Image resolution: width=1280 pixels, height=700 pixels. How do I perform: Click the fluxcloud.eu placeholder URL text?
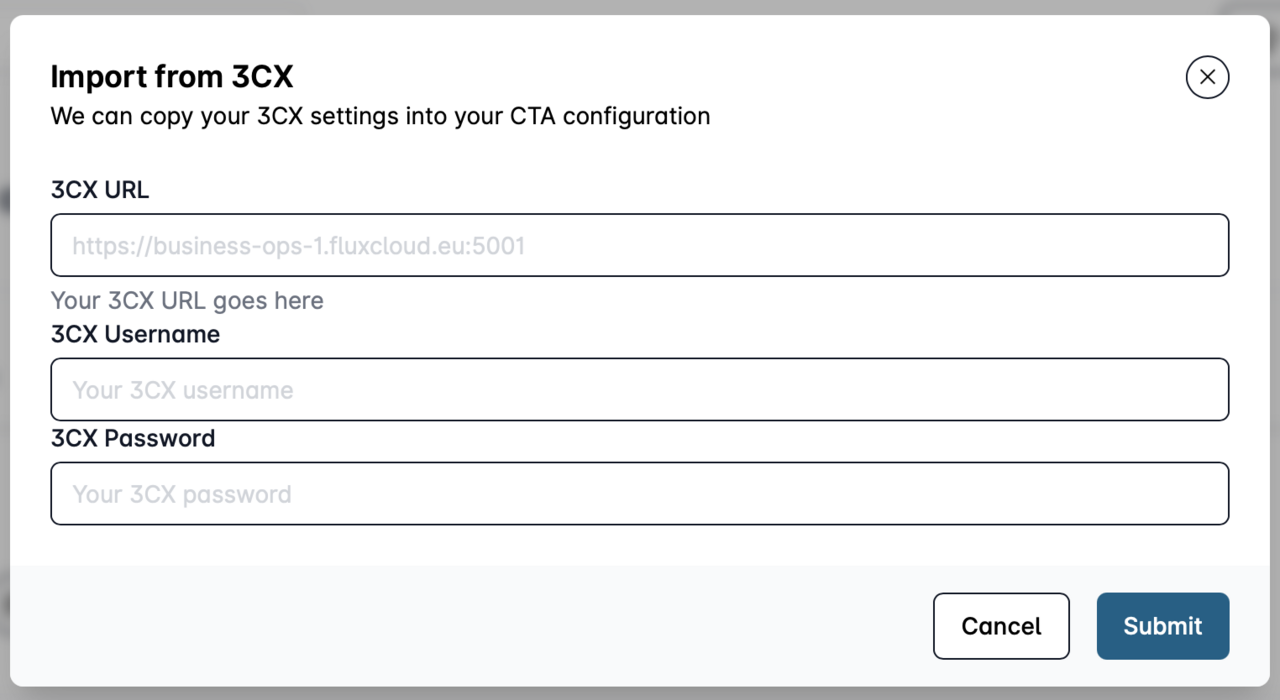298,246
